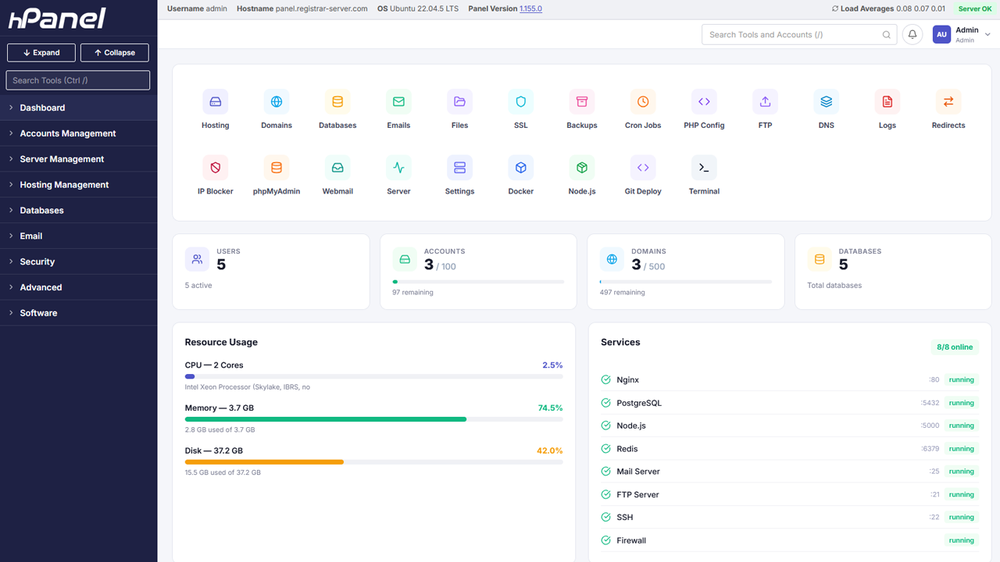Open the Cron Jobs clock icon

coord(643,102)
